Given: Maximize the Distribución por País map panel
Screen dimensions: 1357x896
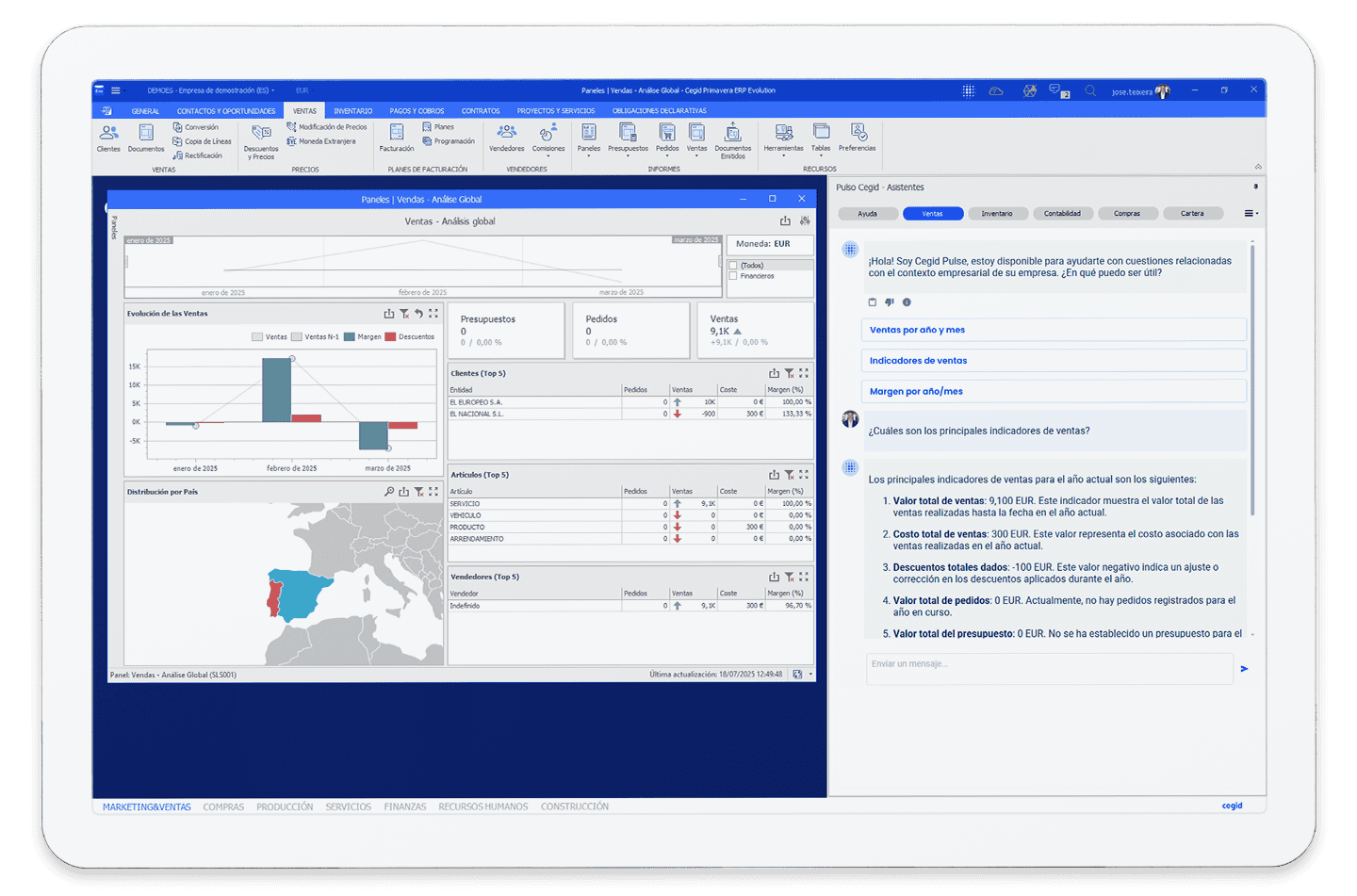Looking at the screenshot, I should pos(433,492).
